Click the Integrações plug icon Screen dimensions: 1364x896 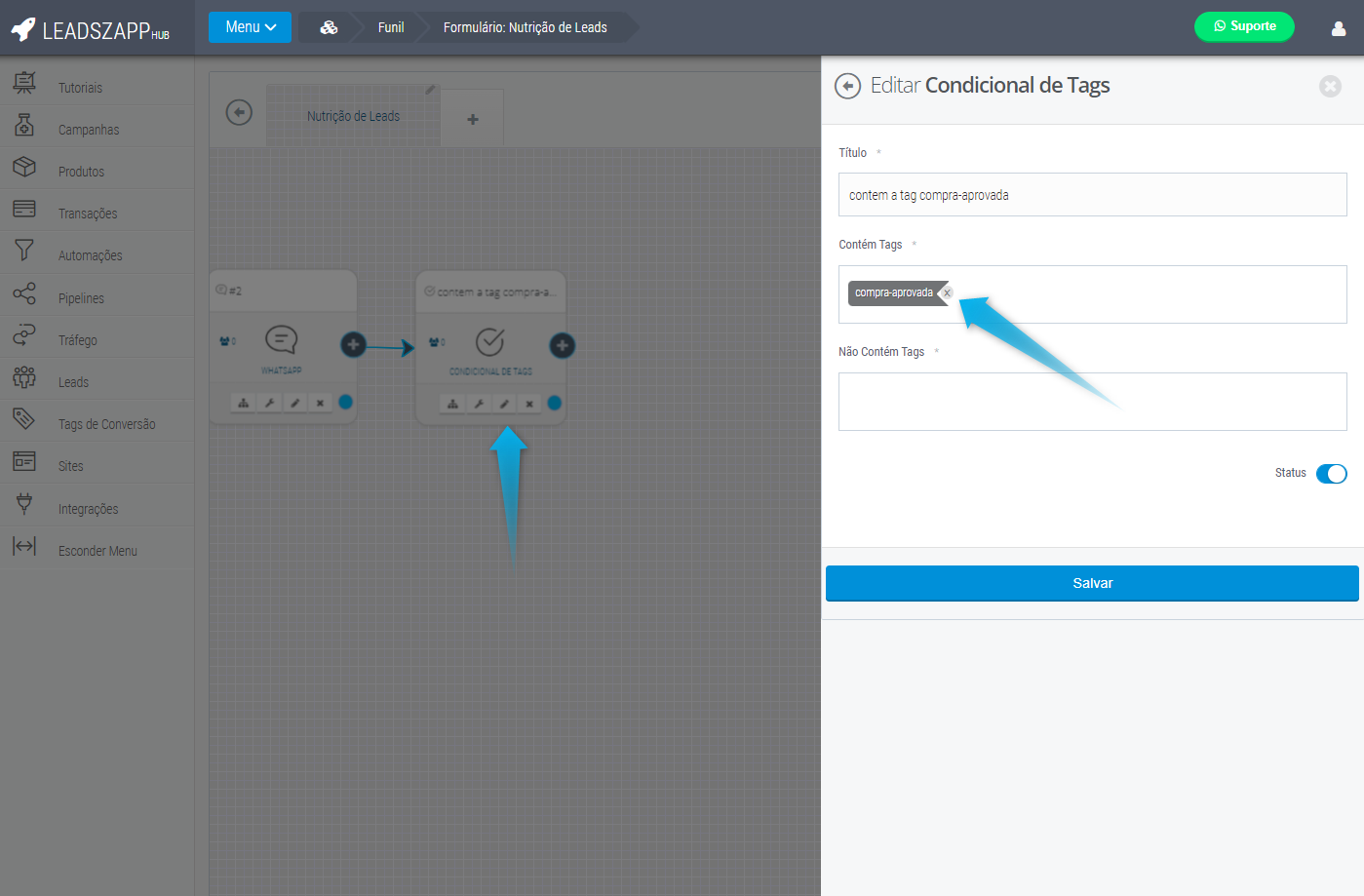pos(24,504)
